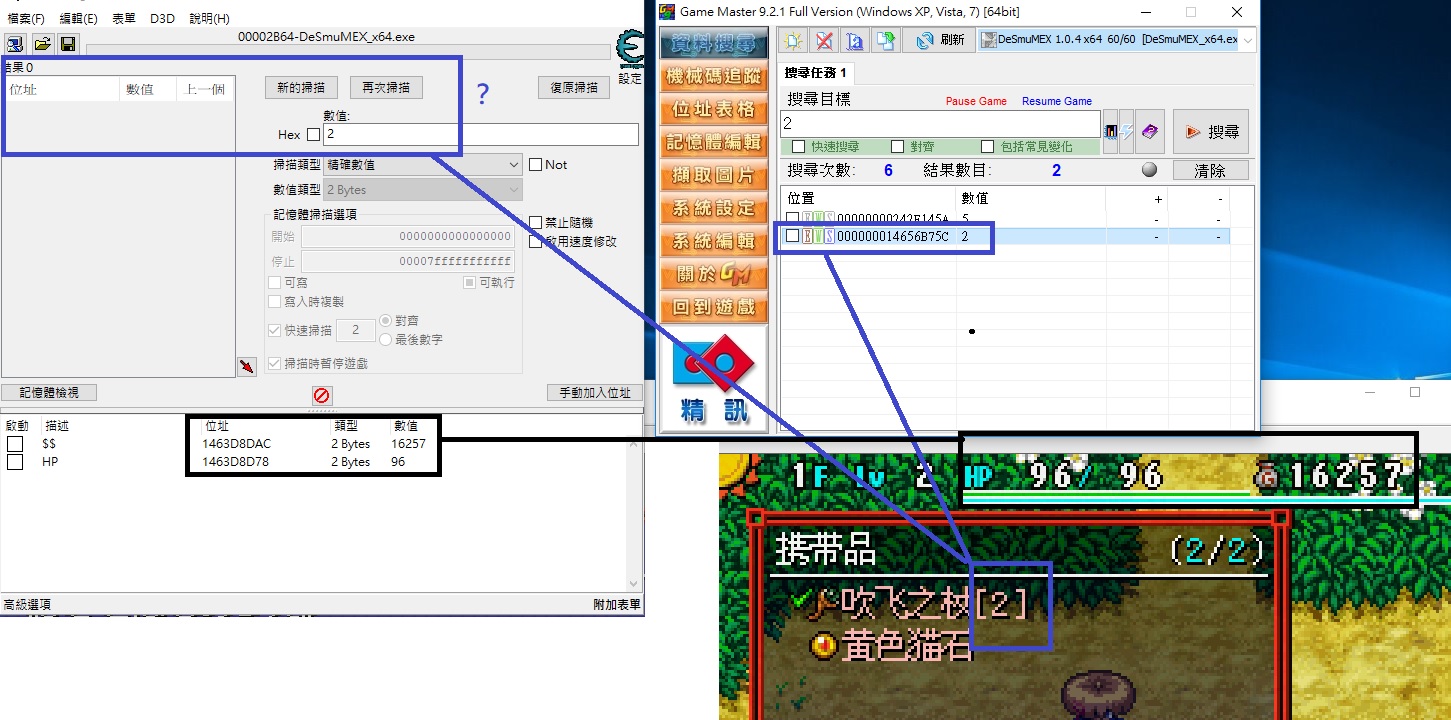The width and height of the screenshot is (1451, 720).
Task: Click the 再次掃描 button
Action: (x=386, y=88)
